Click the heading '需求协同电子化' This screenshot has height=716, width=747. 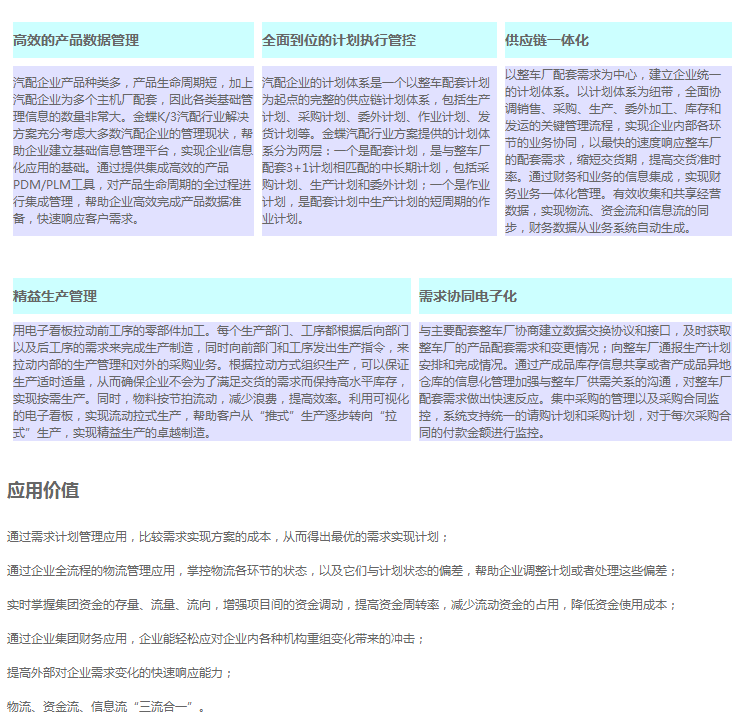click(467, 296)
